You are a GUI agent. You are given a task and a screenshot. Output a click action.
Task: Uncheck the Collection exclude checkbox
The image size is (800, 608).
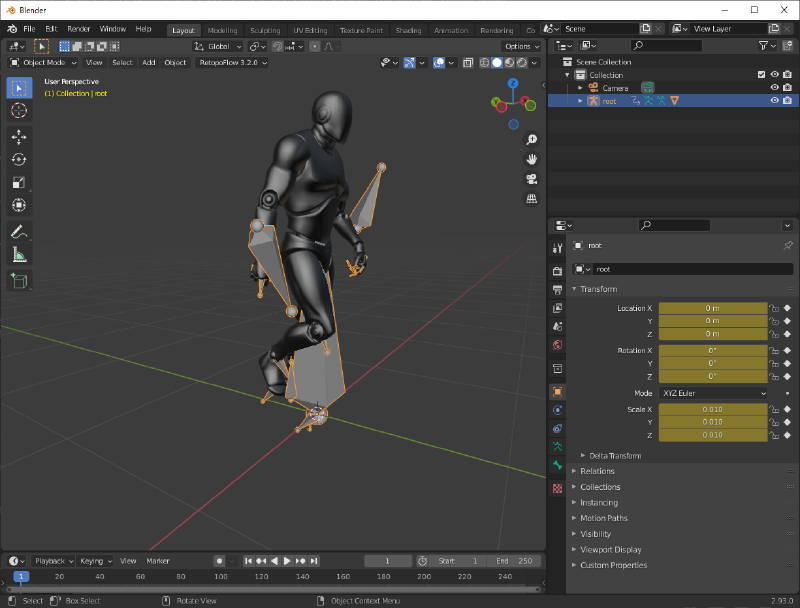click(761, 74)
